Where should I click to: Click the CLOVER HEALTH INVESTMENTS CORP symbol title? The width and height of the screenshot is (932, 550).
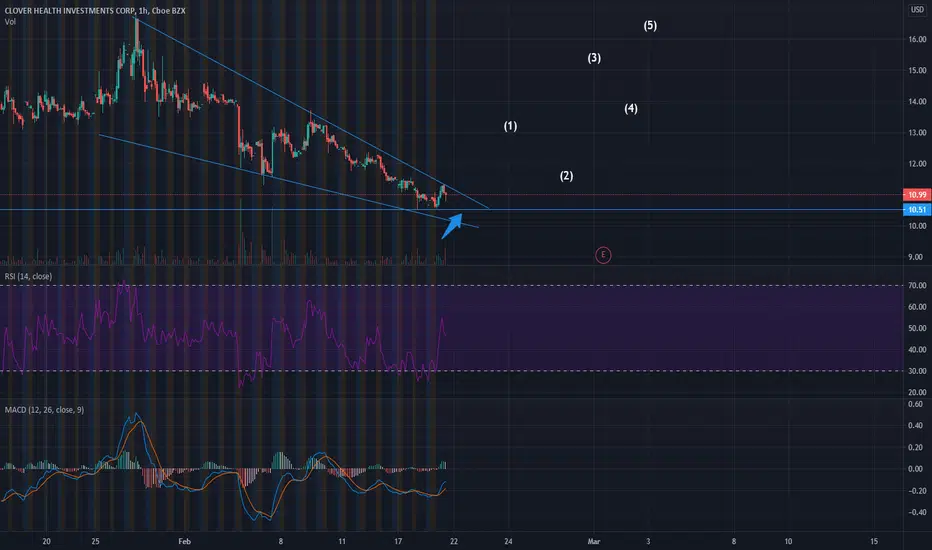pyautogui.click(x=68, y=11)
